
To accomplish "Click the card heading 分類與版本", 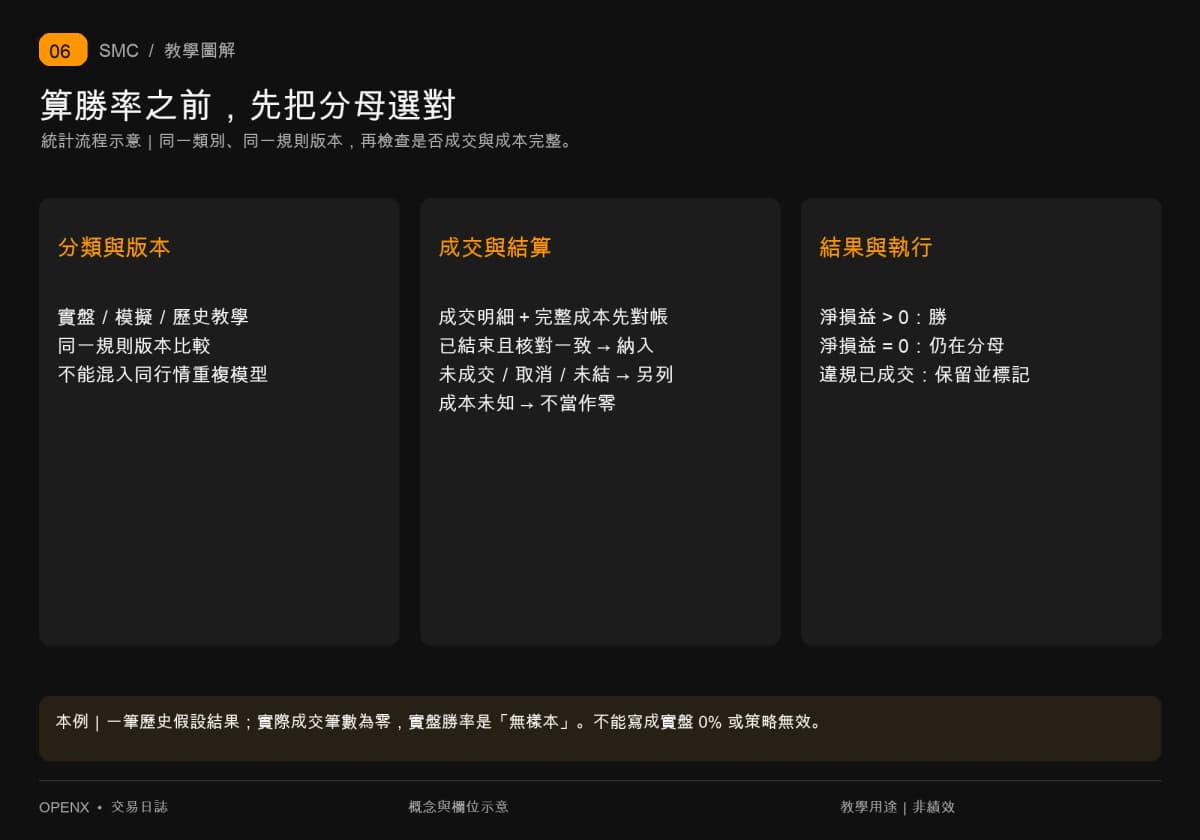I will coord(114,248).
